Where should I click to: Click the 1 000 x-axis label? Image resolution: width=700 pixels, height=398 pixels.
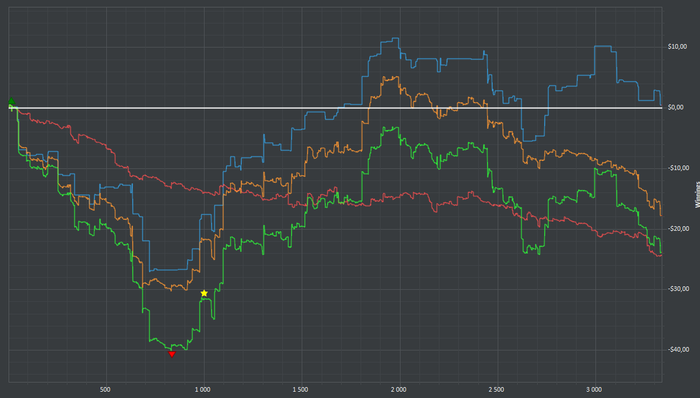[202, 390]
